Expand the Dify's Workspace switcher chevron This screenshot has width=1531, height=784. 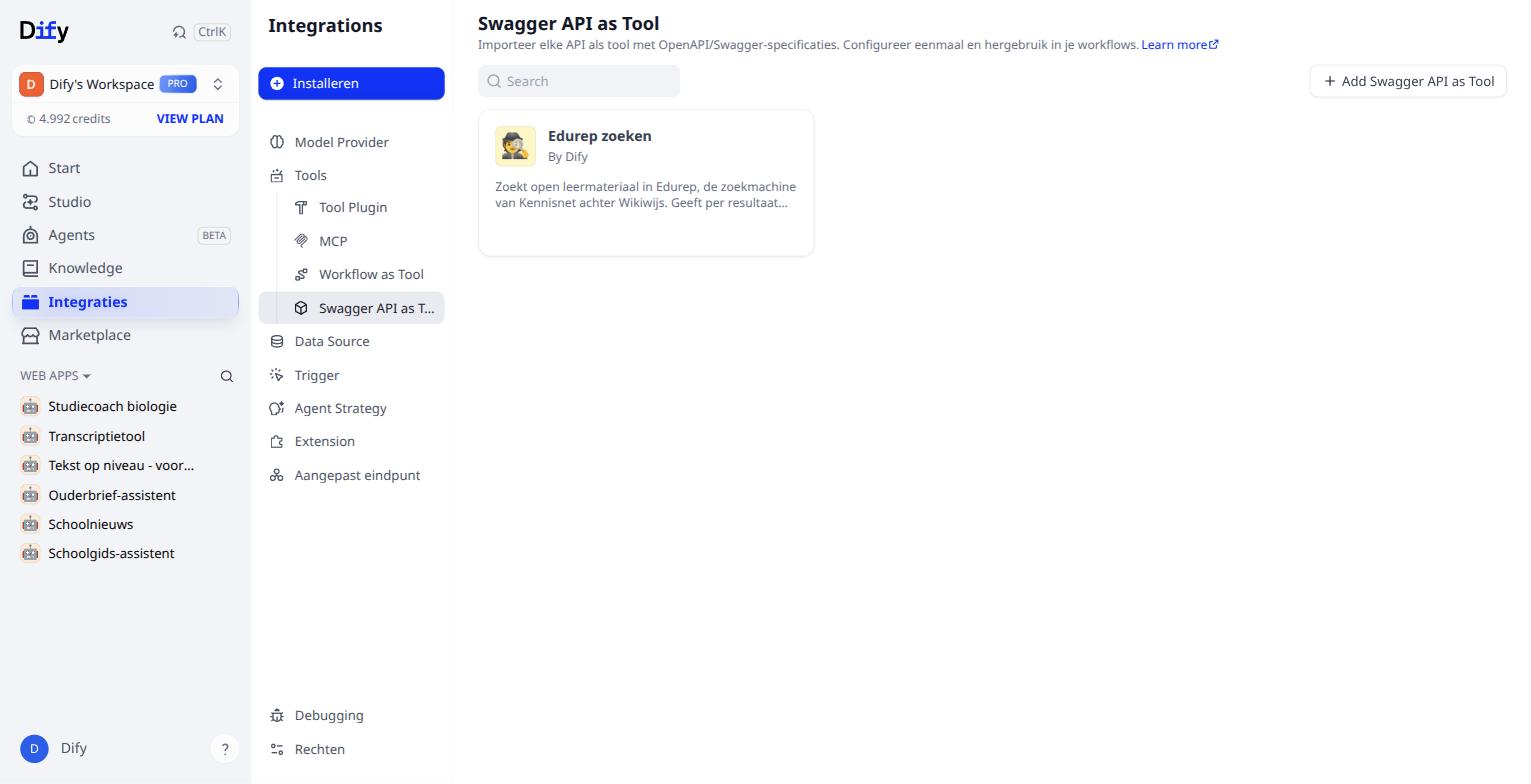pos(218,84)
